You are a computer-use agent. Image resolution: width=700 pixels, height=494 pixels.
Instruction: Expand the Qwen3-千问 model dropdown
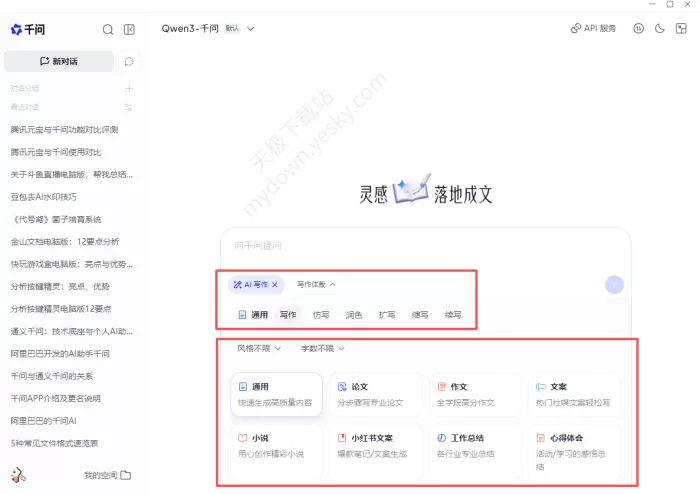(x=208, y=29)
